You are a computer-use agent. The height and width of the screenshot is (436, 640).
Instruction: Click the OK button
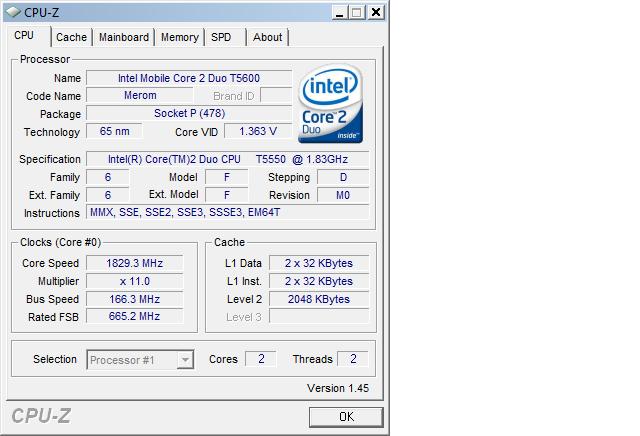pos(346,417)
